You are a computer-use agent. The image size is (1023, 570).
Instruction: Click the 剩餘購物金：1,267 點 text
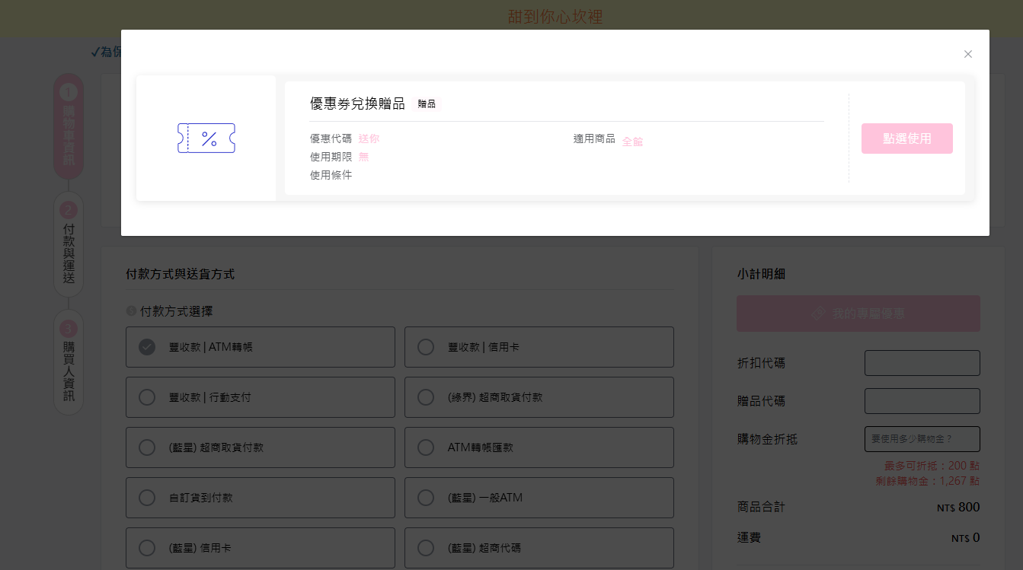[x=927, y=481]
